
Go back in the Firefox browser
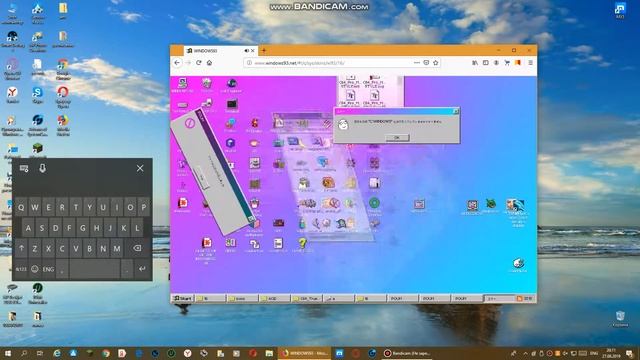point(177,63)
